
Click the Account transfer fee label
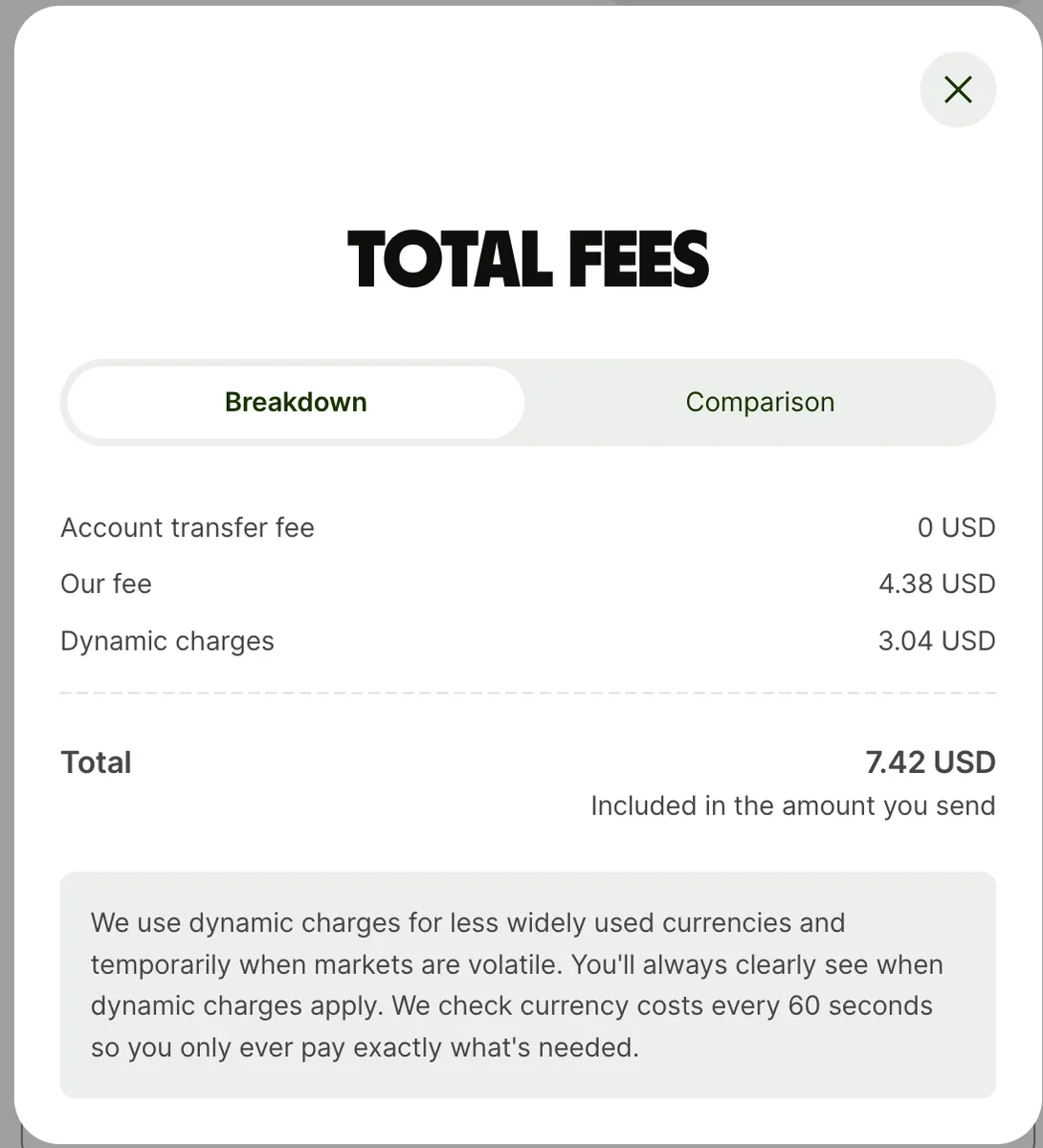coord(188,527)
